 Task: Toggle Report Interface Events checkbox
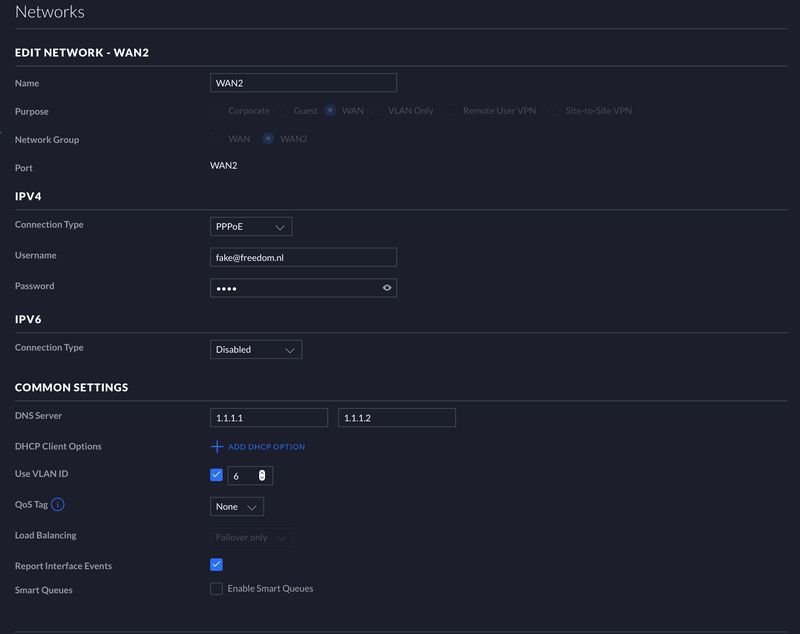(x=216, y=564)
